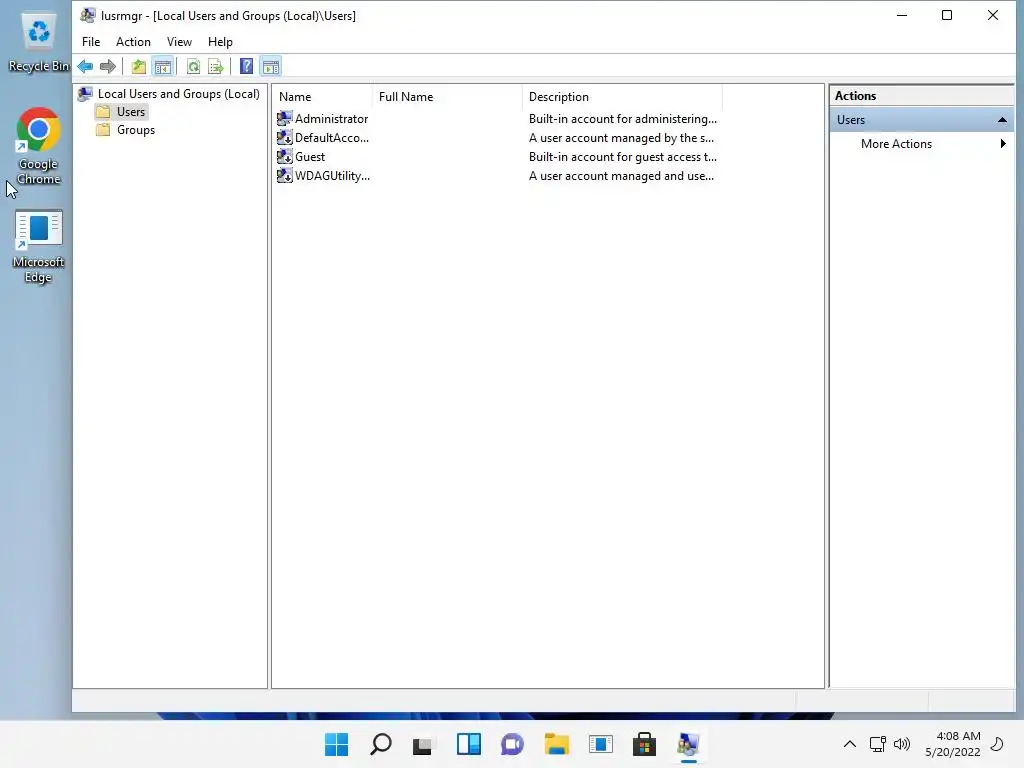Click Settings-like app icon on taskbar
Image resolution: width=1024 pixels, height=768 pixels.
click(600, 744)
